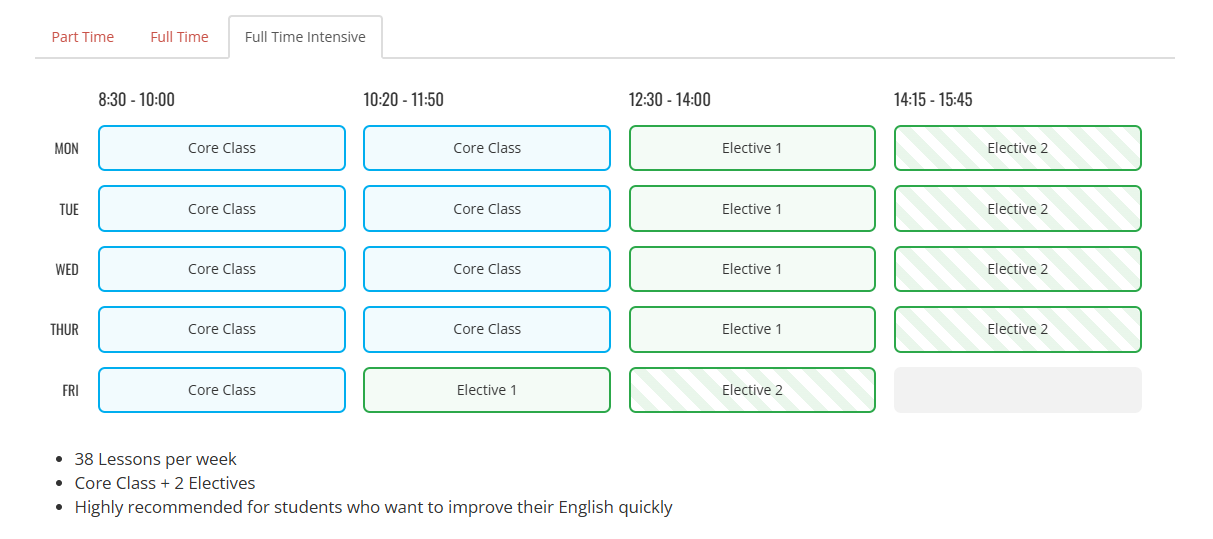This screenshot has width=1213, height=539.
Task: Click Wednesday Elective 2 striped block
Action: tap(1017, 269)
